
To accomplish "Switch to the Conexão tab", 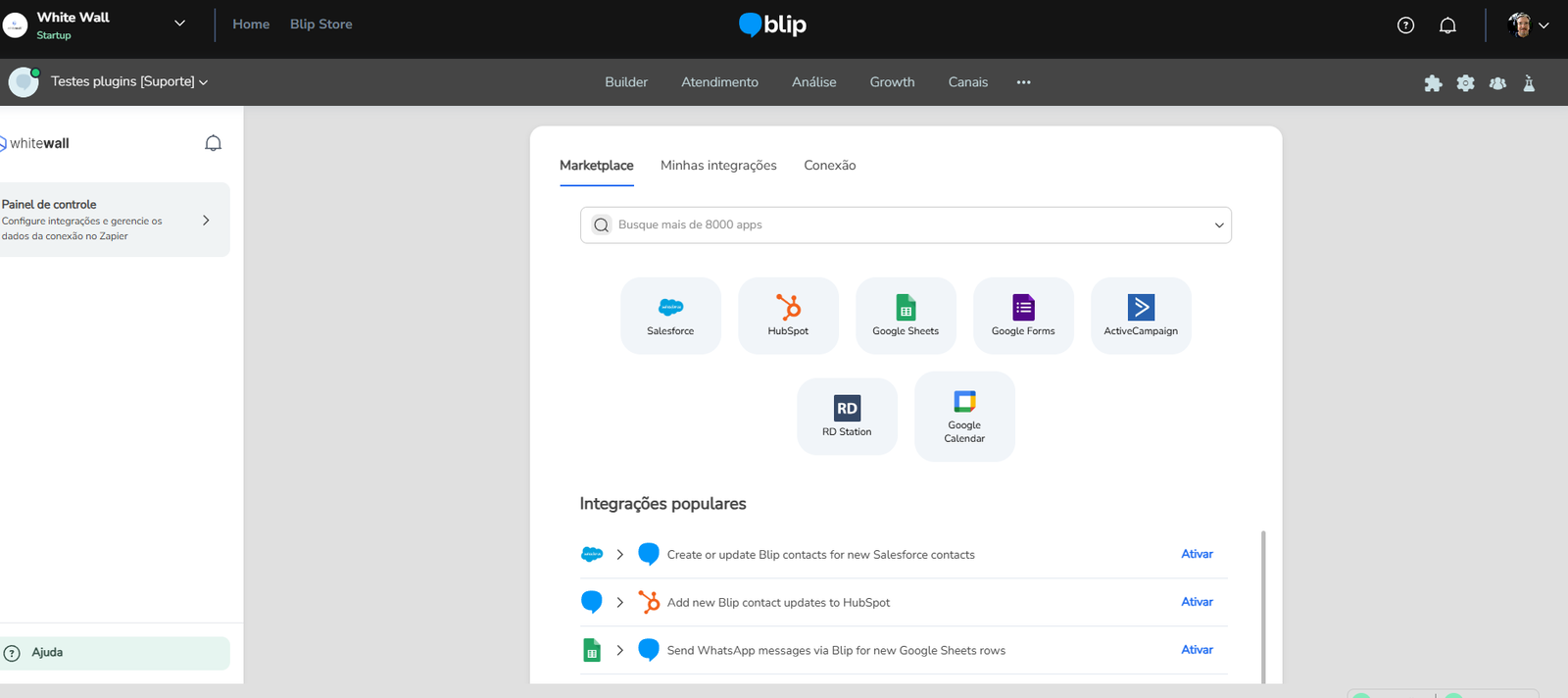I will click(829, 166).
